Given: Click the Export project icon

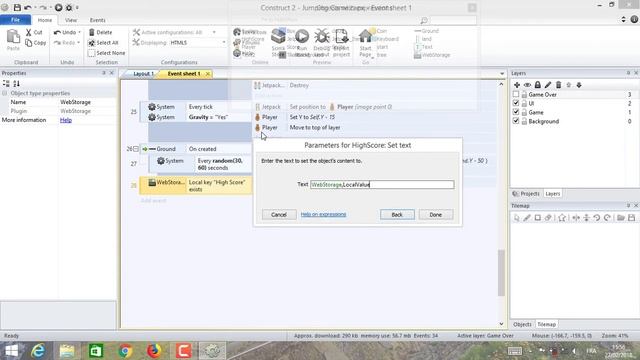Looking at the screenshot, I should [x=341, y=37].
